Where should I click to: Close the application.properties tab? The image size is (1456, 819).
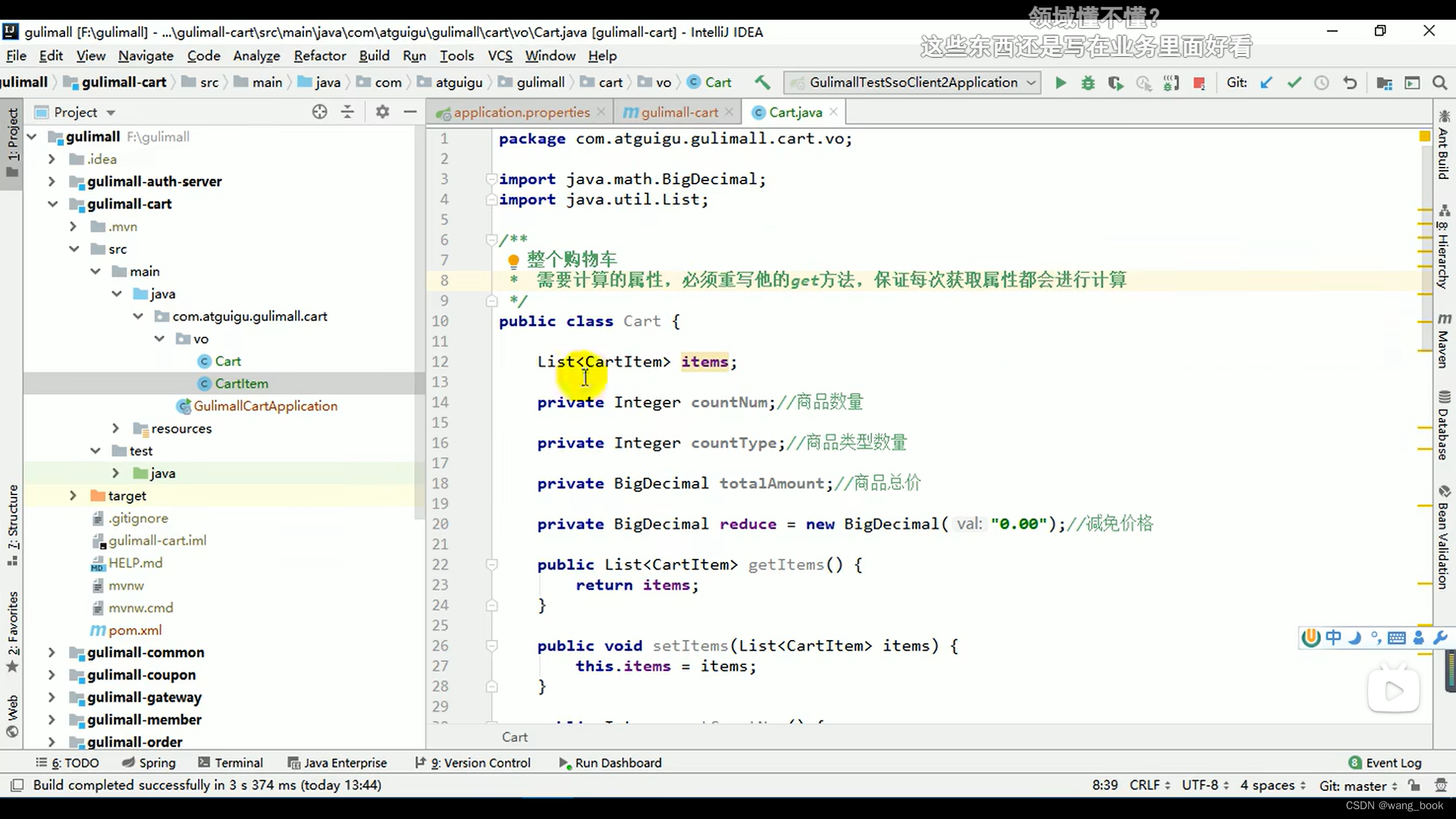pos(601,111)
